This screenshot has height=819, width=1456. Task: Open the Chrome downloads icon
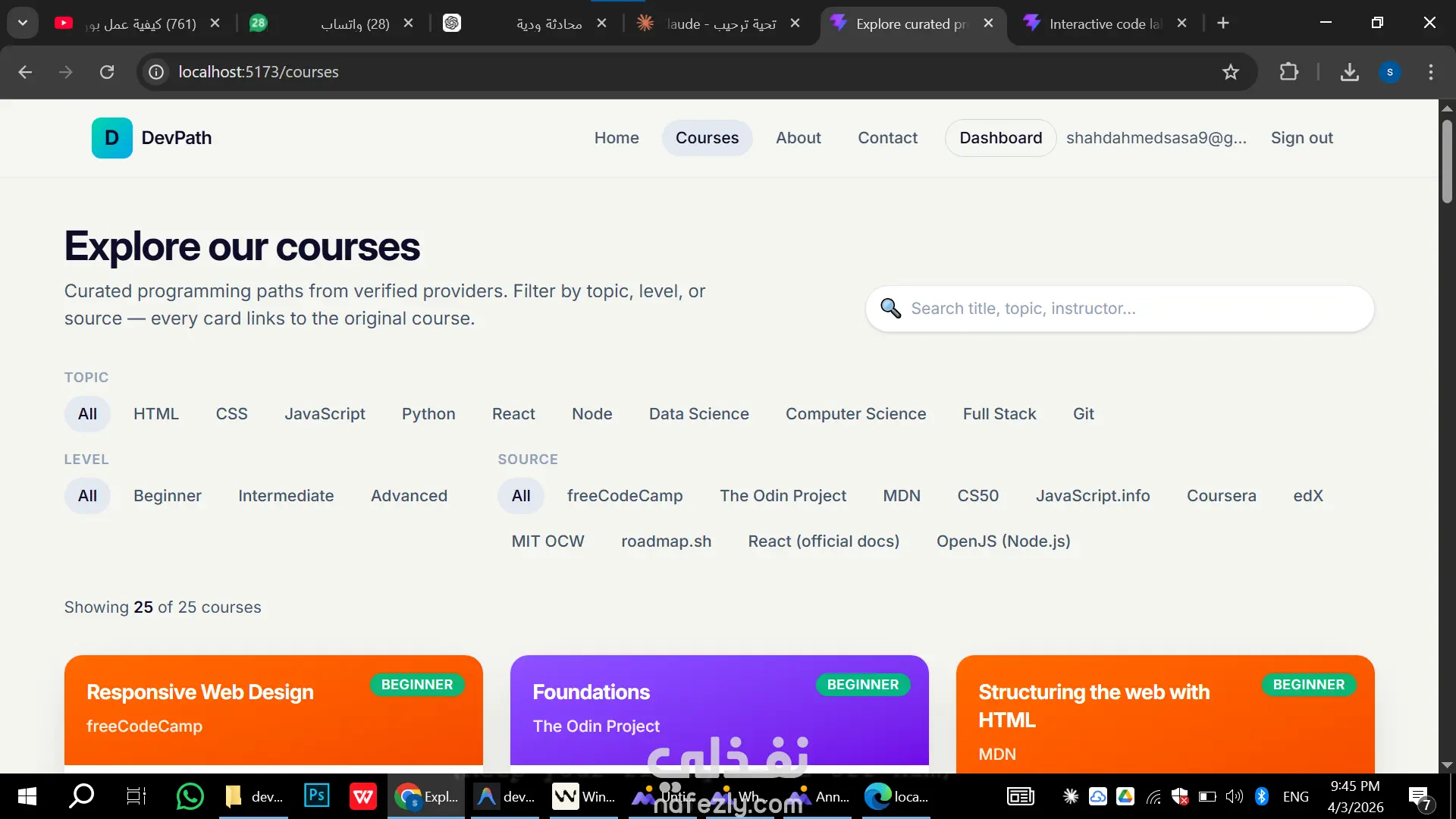point(1349,72)
